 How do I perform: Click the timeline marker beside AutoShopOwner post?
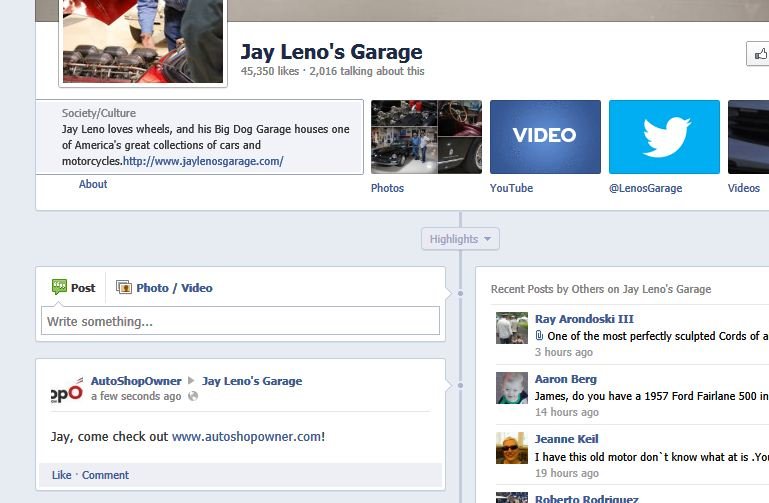[x=460, y=385]
